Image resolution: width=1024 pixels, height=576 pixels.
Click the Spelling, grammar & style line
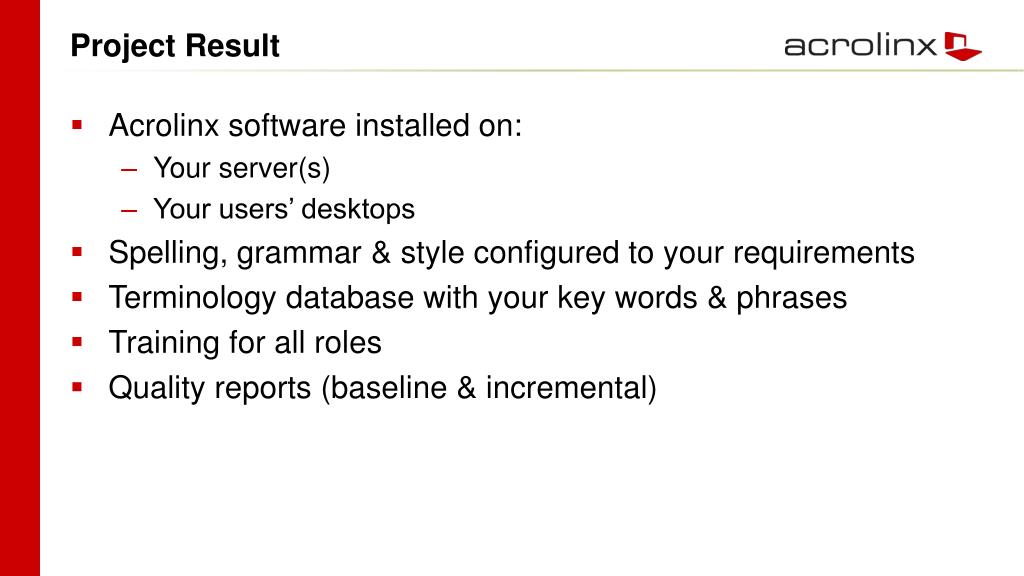[511, 253]
